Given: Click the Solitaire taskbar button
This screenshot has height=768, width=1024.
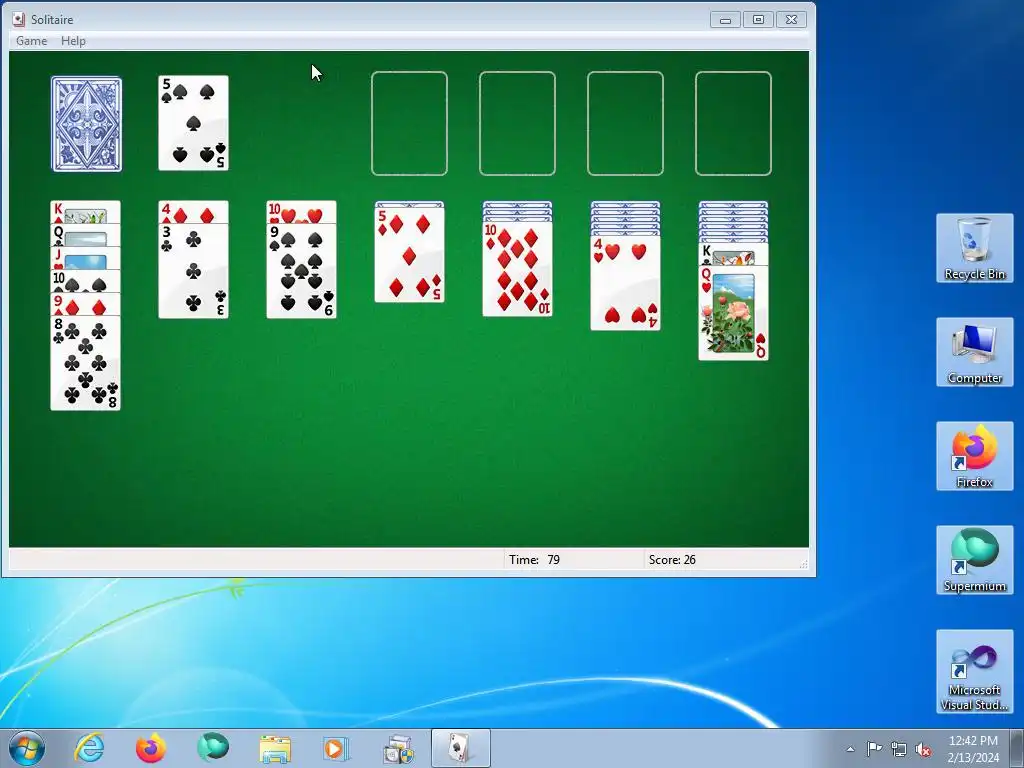Looking at the screenshot, I should [460, 748].
